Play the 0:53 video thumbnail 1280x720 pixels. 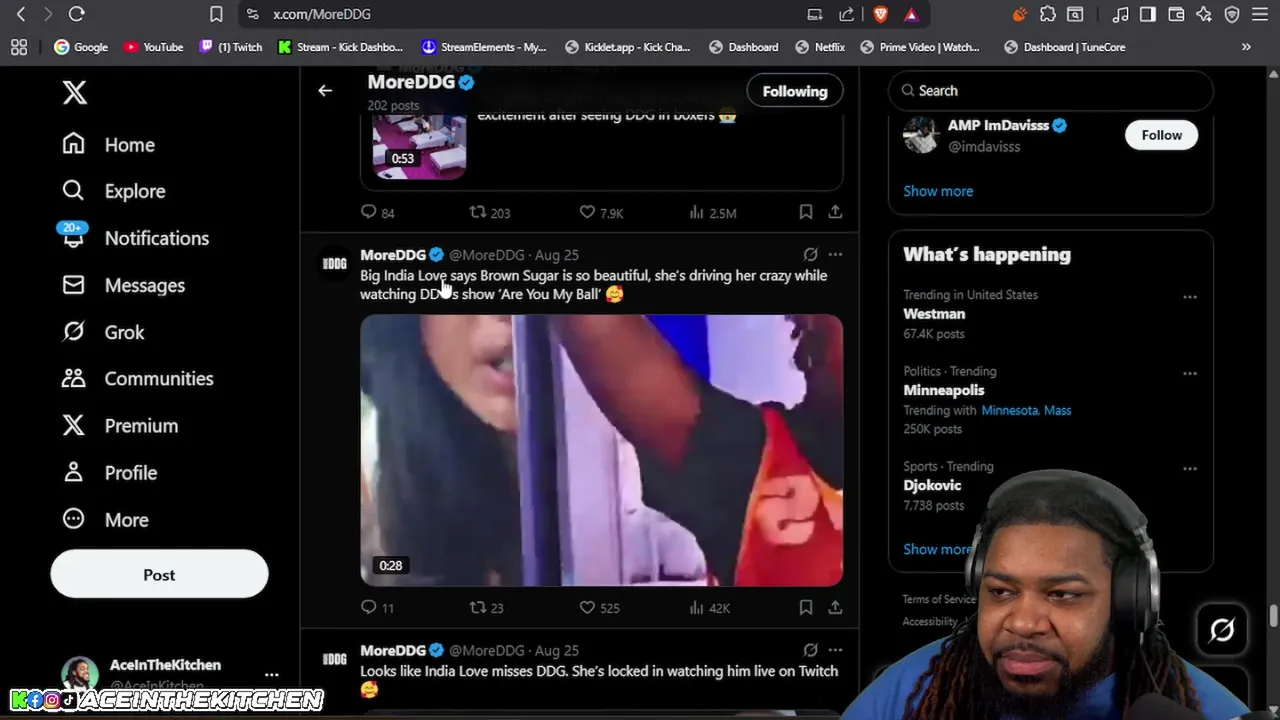point(419,148)
